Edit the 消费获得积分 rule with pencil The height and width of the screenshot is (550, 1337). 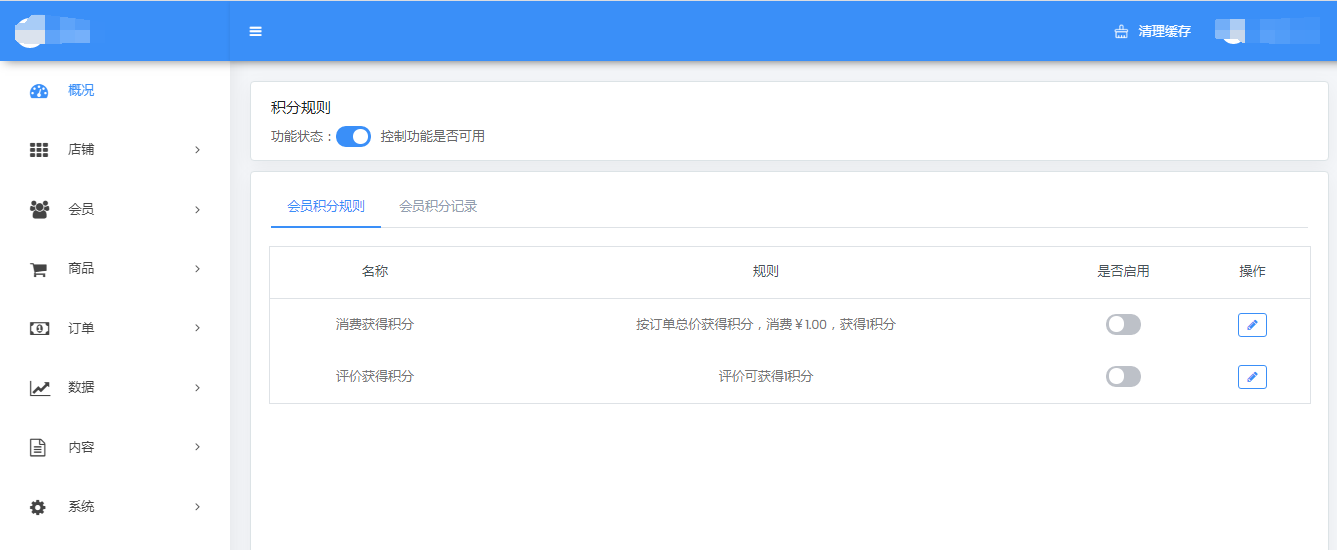point(1252,325)
